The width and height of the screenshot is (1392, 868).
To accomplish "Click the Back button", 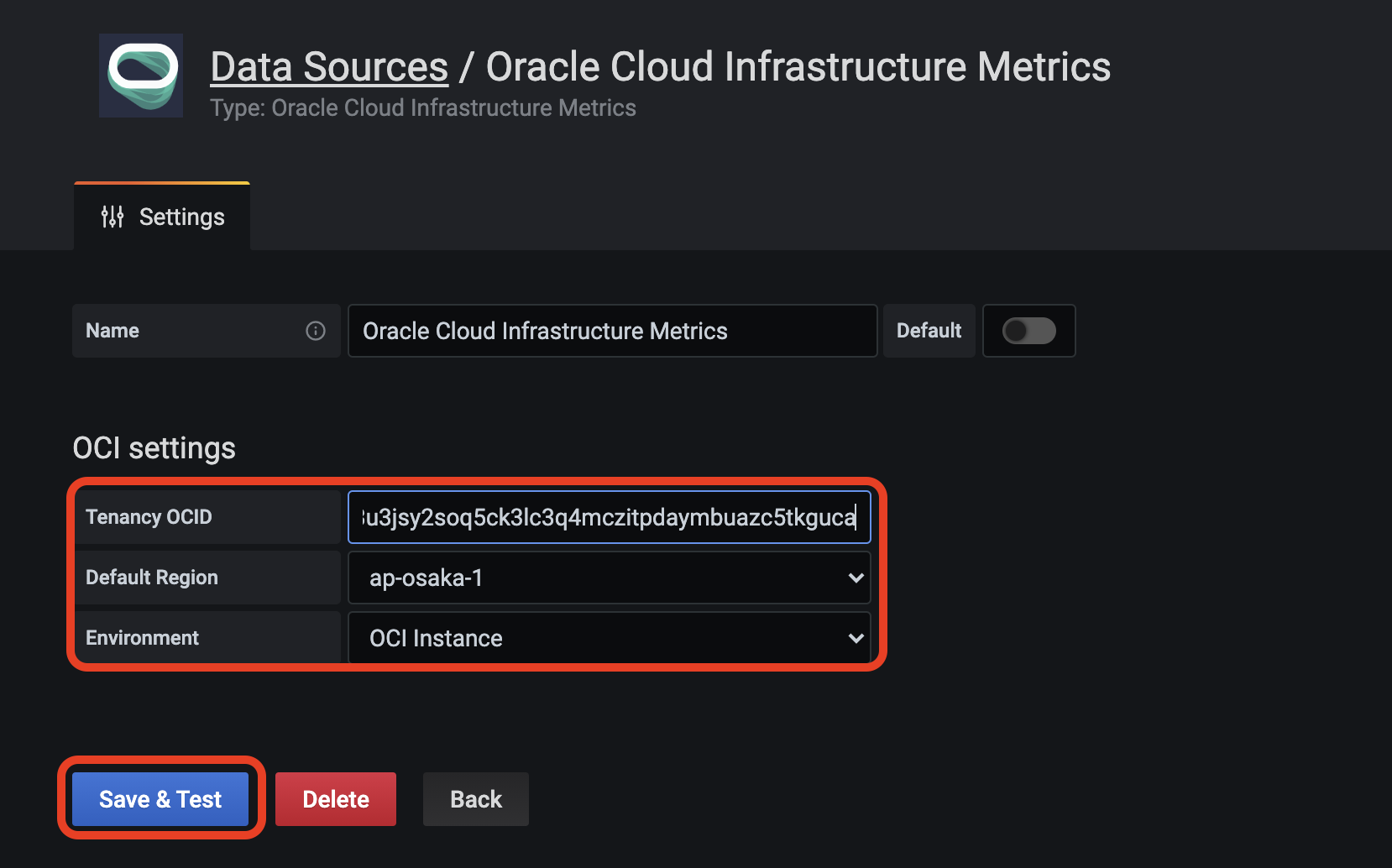I will pos(475,799).
